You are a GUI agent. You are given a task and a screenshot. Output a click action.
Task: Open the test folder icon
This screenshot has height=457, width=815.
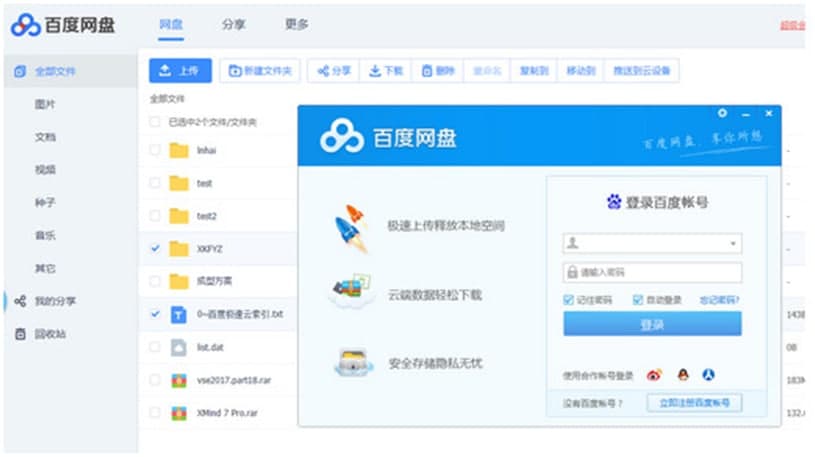coord(179,183)
